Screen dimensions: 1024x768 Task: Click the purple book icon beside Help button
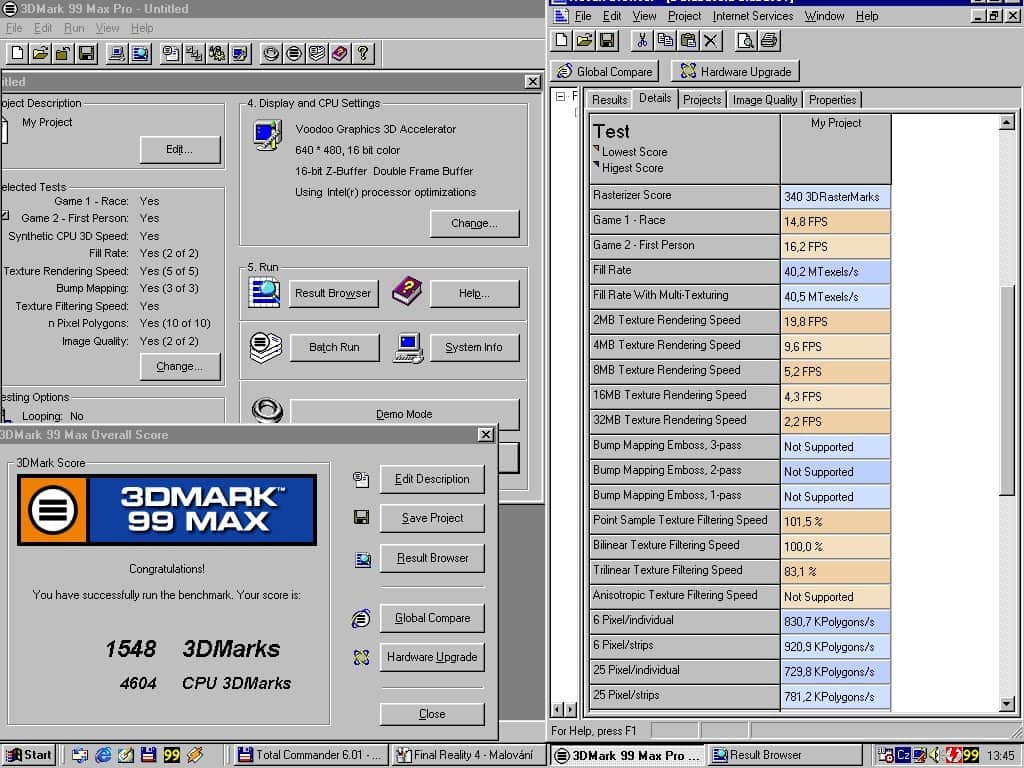(406, 291)
